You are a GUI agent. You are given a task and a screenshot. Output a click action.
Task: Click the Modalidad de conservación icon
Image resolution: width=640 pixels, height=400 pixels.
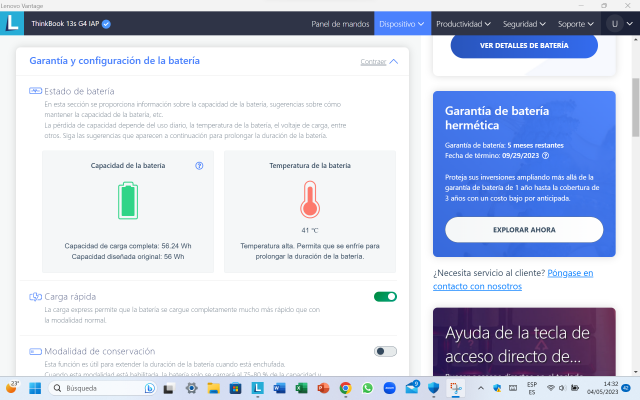[x=35, y=351]
